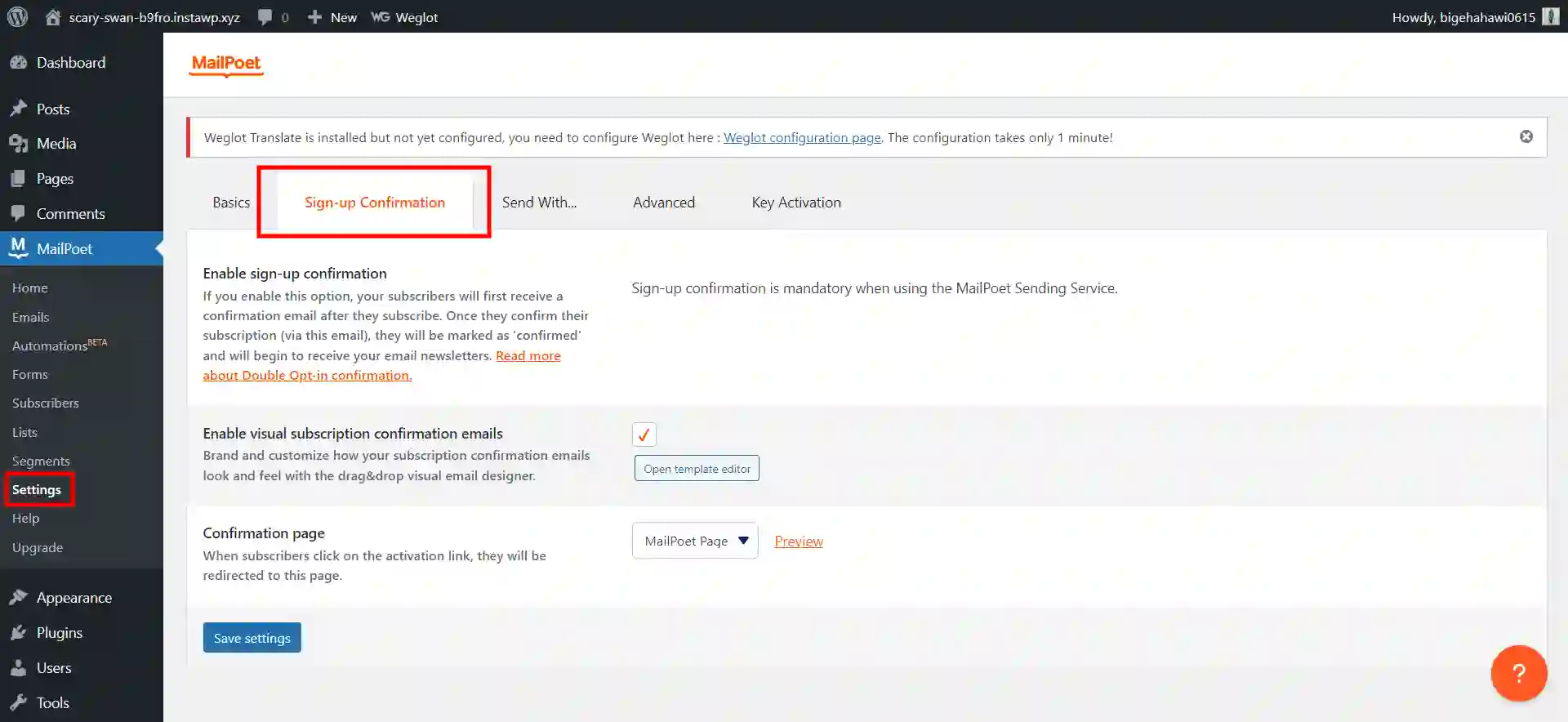The height and width of the screenshot is (722, 1568).
Task: Click the Weglot label in admin bar
Action: tap(416, 17)
